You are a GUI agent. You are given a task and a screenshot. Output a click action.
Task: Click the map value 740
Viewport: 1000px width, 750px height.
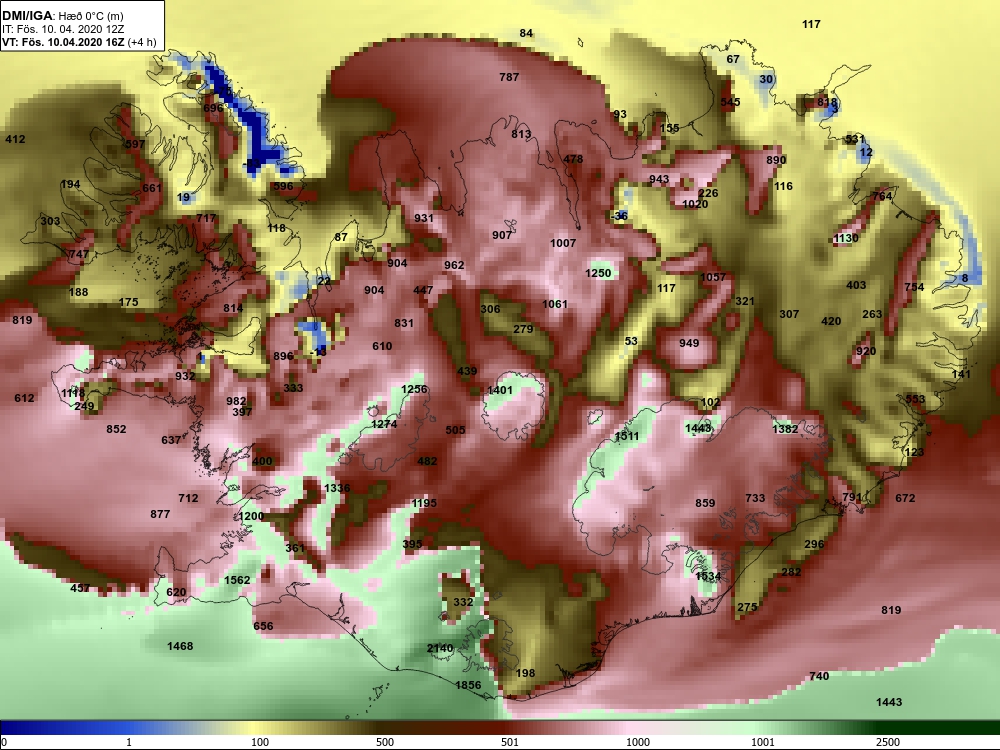pos(819,676)
